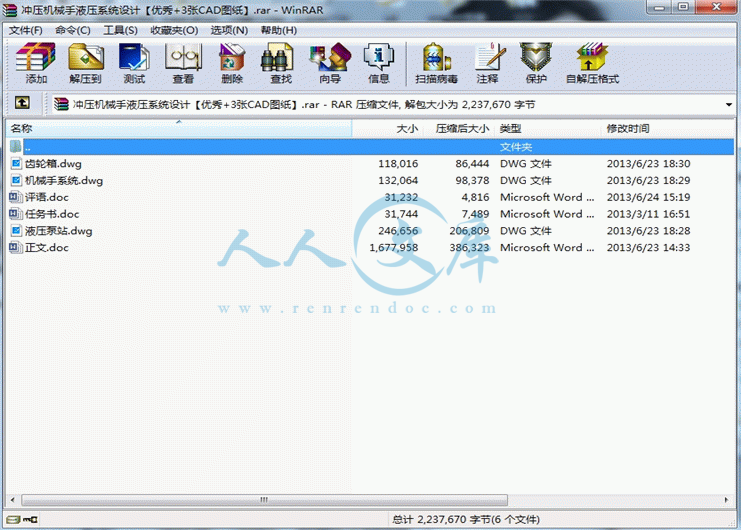Start 扫描病毒 (Virus Scan) tool
Viewport: 741px width, 530px height.
coord(437,63)
